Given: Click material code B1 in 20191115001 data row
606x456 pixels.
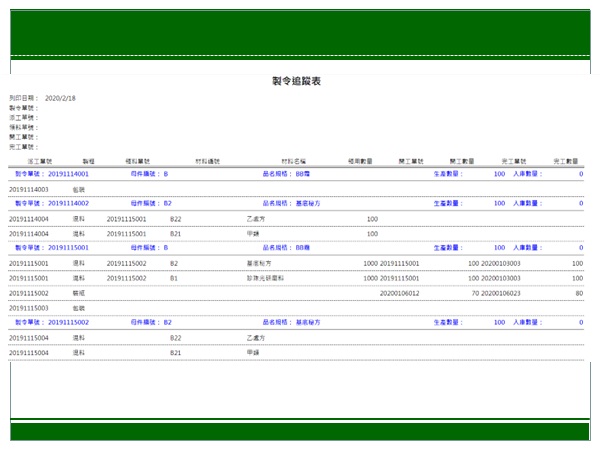Looking at the screenshot, I should click(174, 278).
